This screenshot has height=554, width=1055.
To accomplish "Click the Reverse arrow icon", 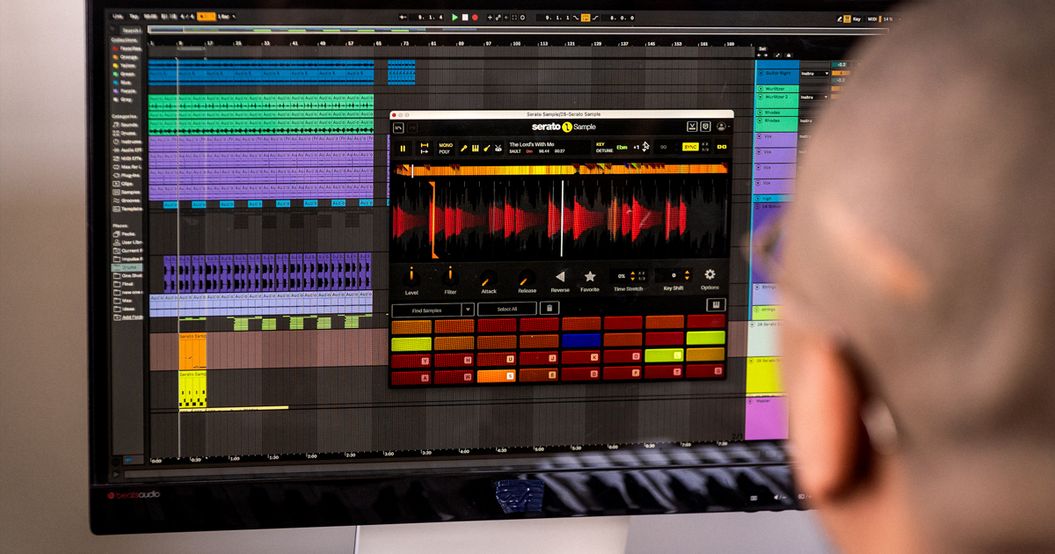I will (x=560, y=276).
